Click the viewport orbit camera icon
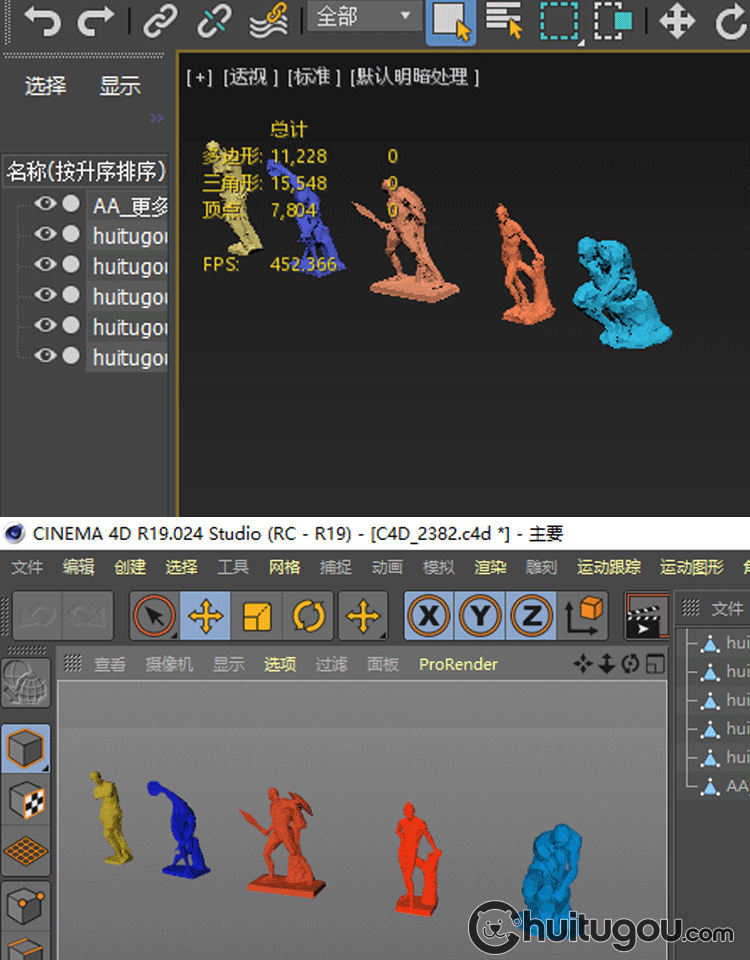750x960 pixels. (x=630, y=664)
